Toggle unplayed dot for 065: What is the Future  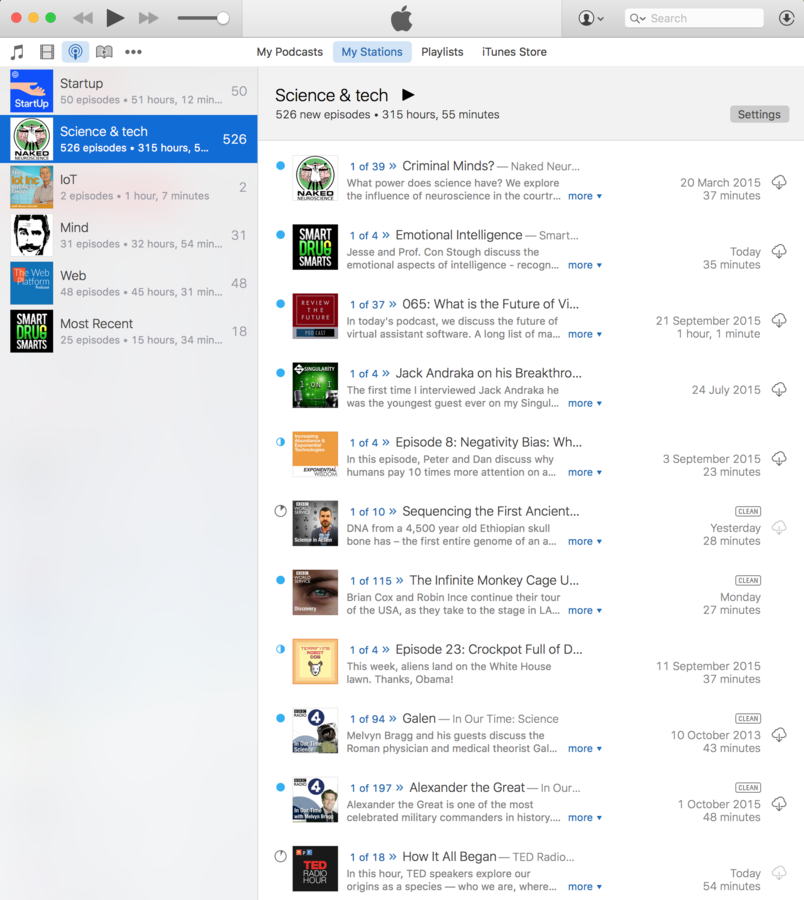tap(280, 304)
